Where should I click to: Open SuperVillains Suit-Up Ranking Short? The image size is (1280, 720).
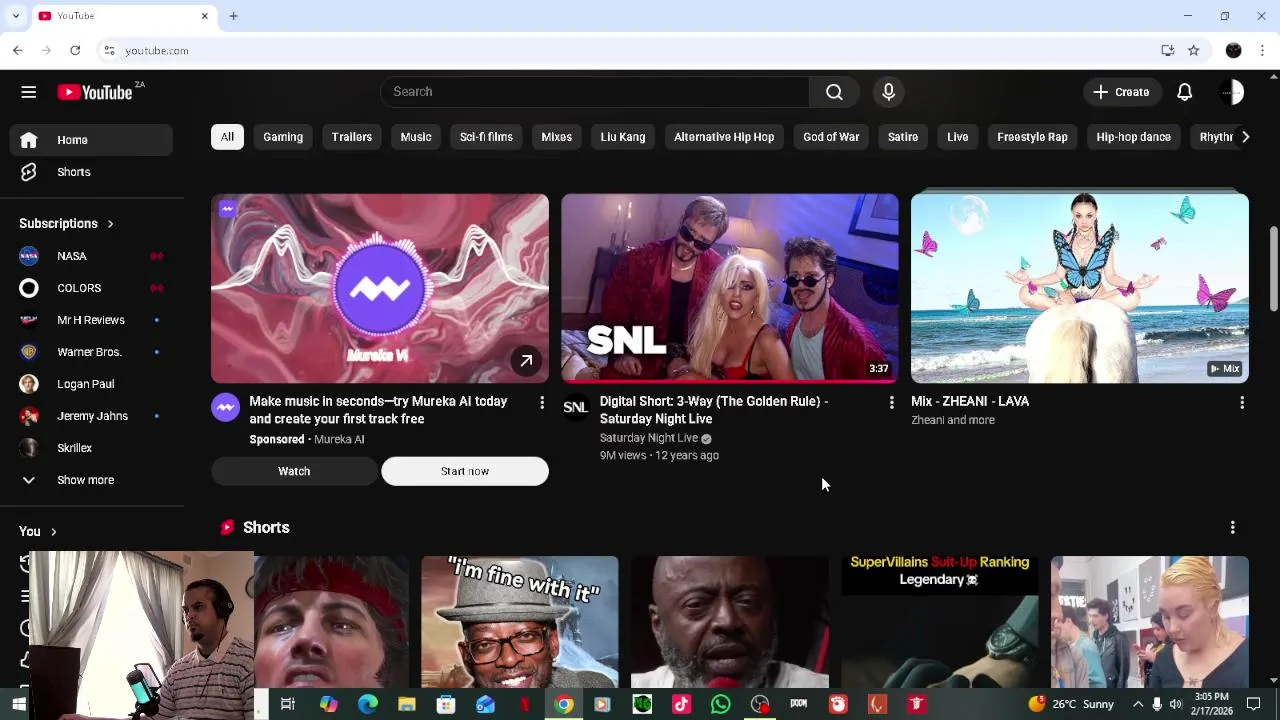[940, 622]
